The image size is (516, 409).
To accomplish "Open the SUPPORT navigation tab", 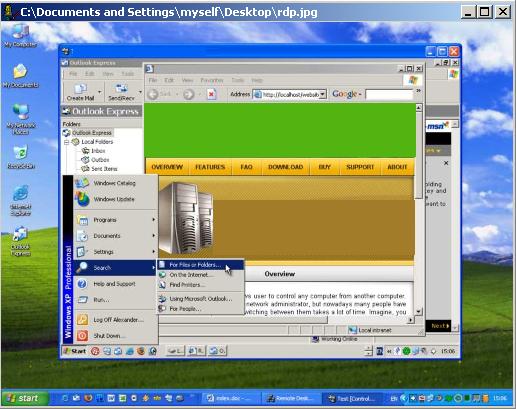I will (360, 167).
